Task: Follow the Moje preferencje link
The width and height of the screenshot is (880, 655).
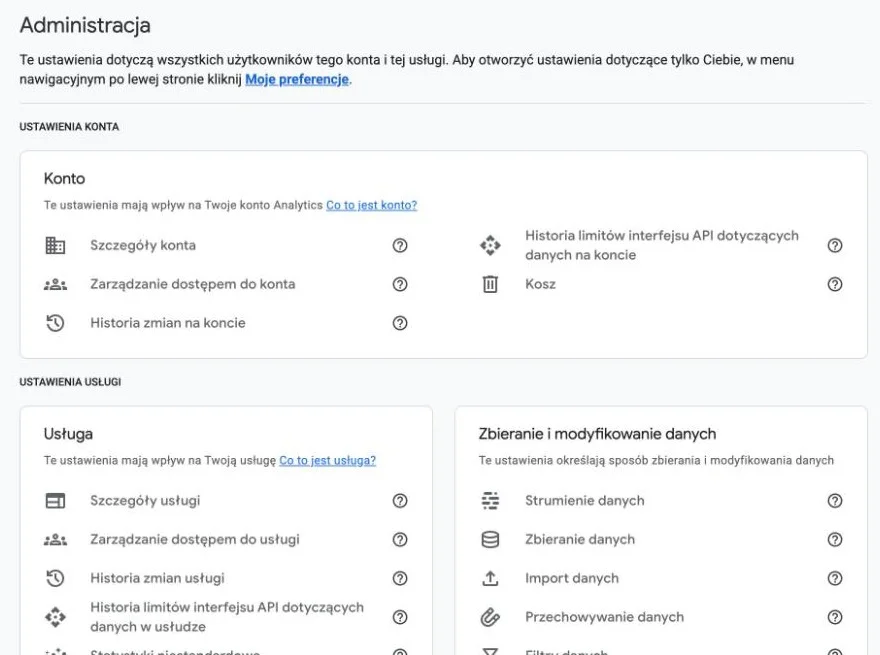Action: [297, 79]
